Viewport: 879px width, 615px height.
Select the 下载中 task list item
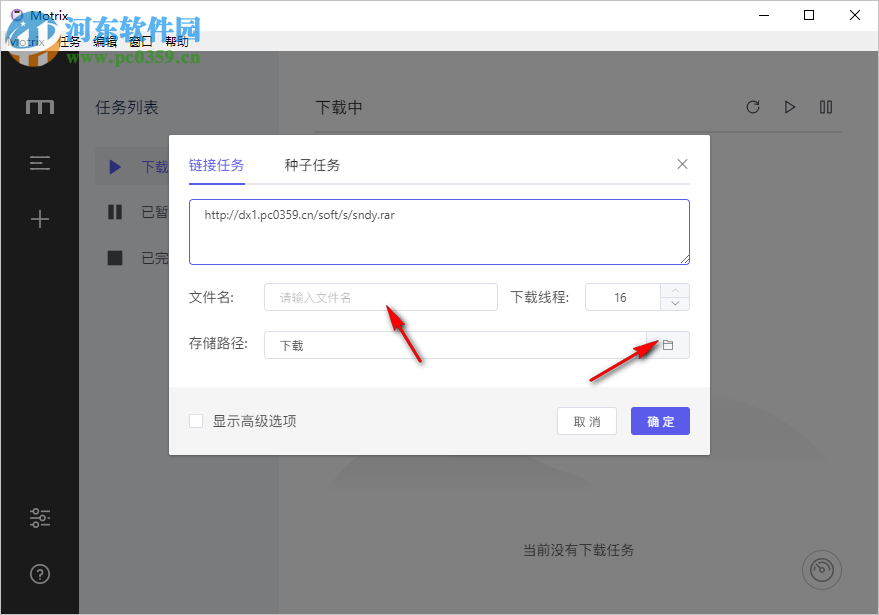tap(132, 167)
